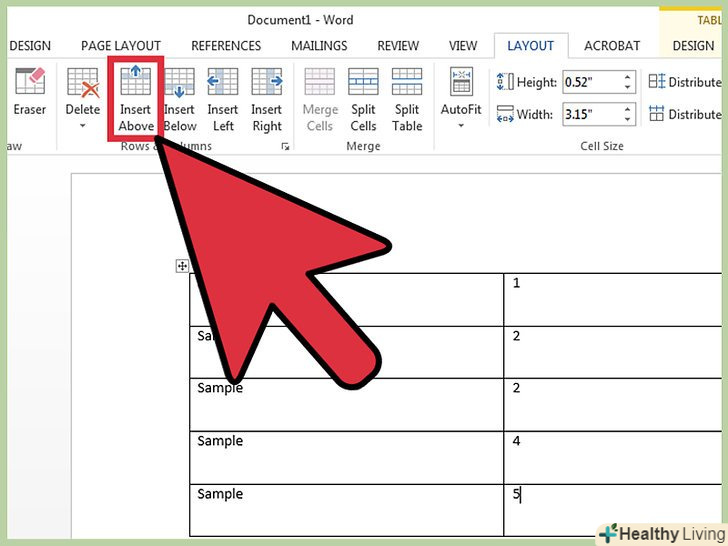Click Insert Left column button

coord(223,99)
